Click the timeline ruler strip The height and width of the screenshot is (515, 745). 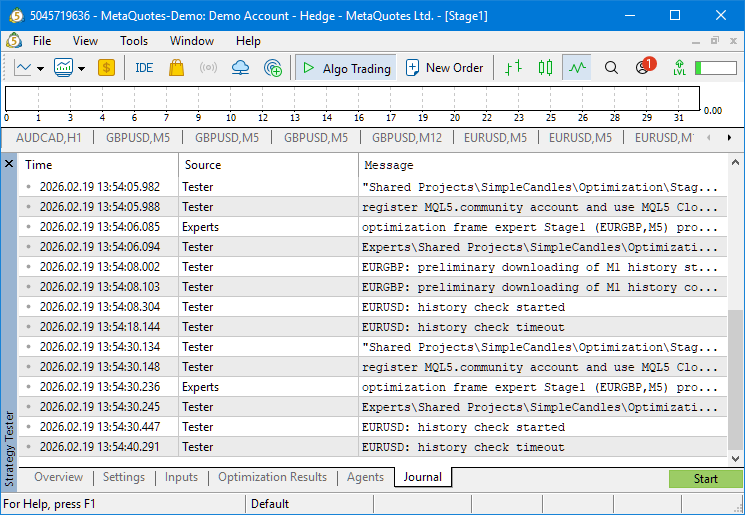coord(352,99)
